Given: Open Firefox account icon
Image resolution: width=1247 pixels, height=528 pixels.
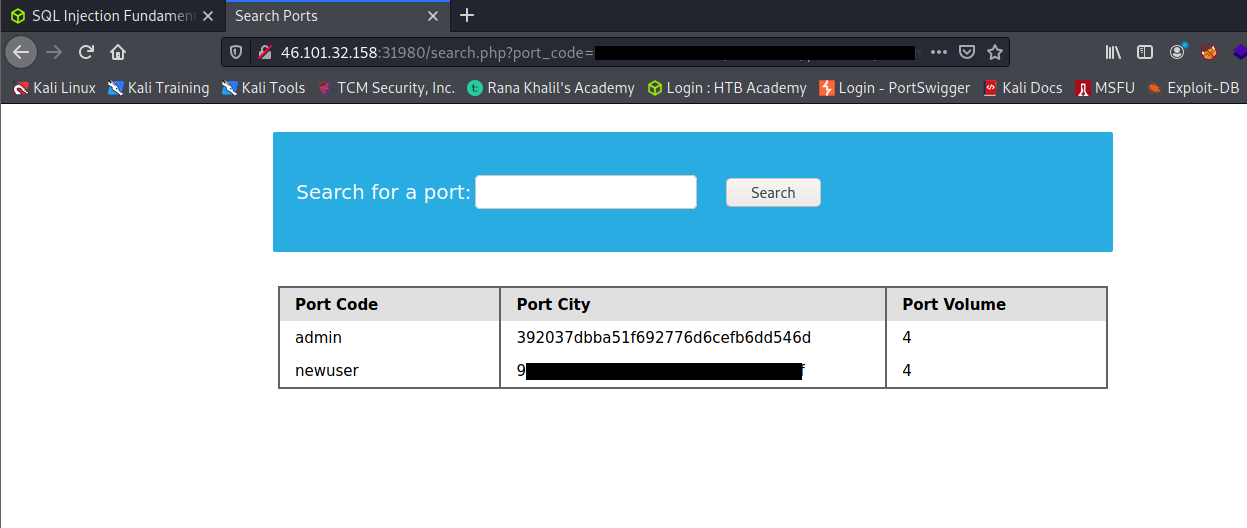Looking at the screenshot, I should [x=1177, y=52].
